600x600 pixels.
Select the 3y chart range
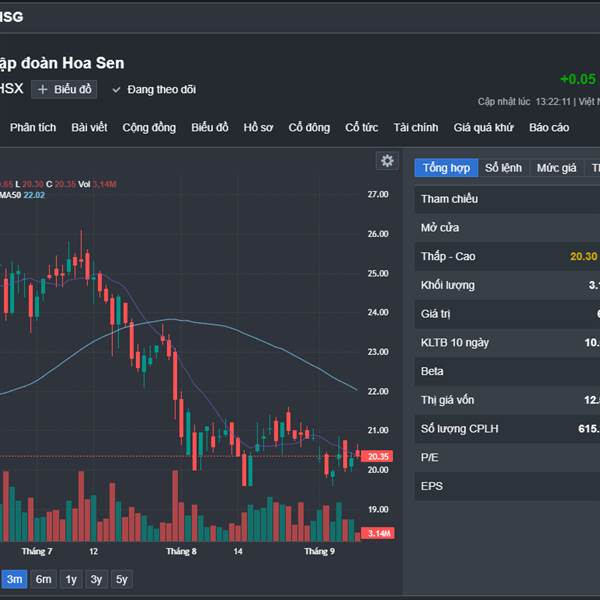tap(96, 579)
